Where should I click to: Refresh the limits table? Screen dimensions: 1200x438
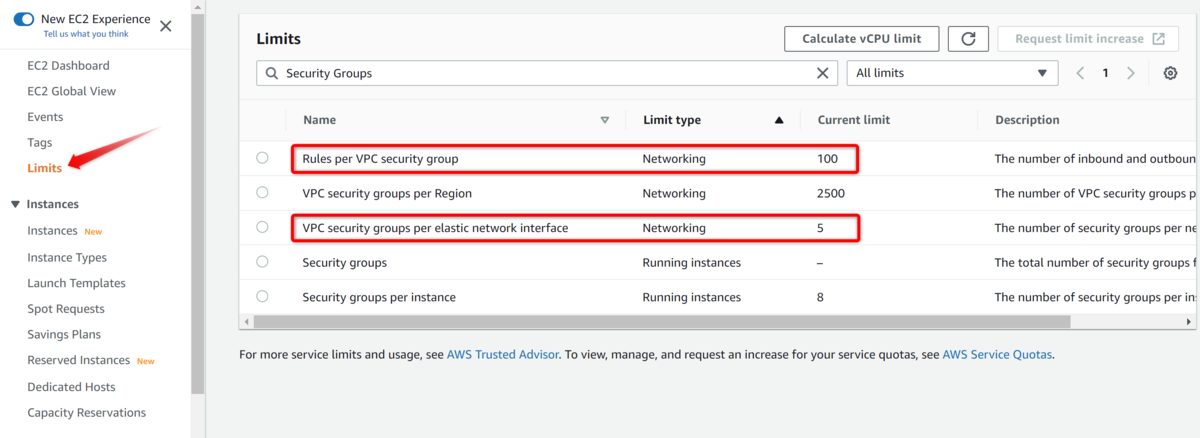(x=968, y=39)
